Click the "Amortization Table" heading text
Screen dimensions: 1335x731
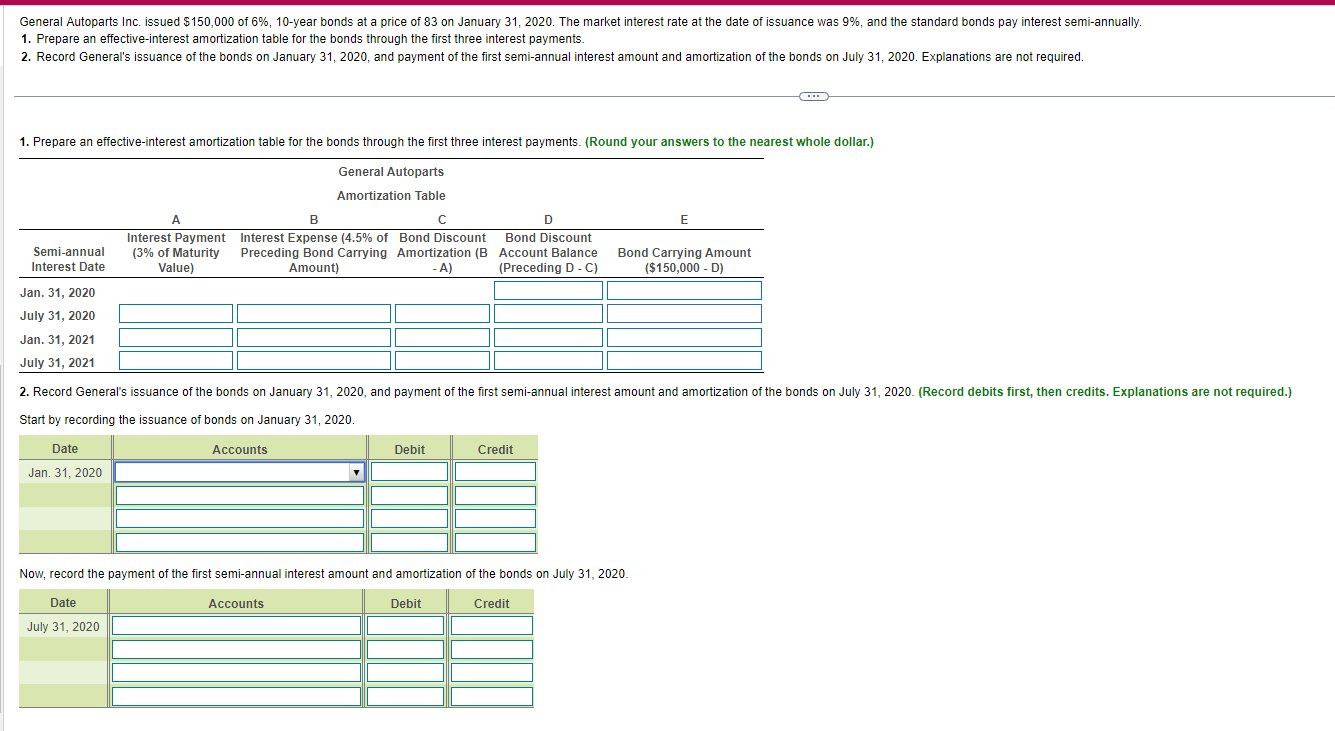pyautogui.click(x=391, y=196)
